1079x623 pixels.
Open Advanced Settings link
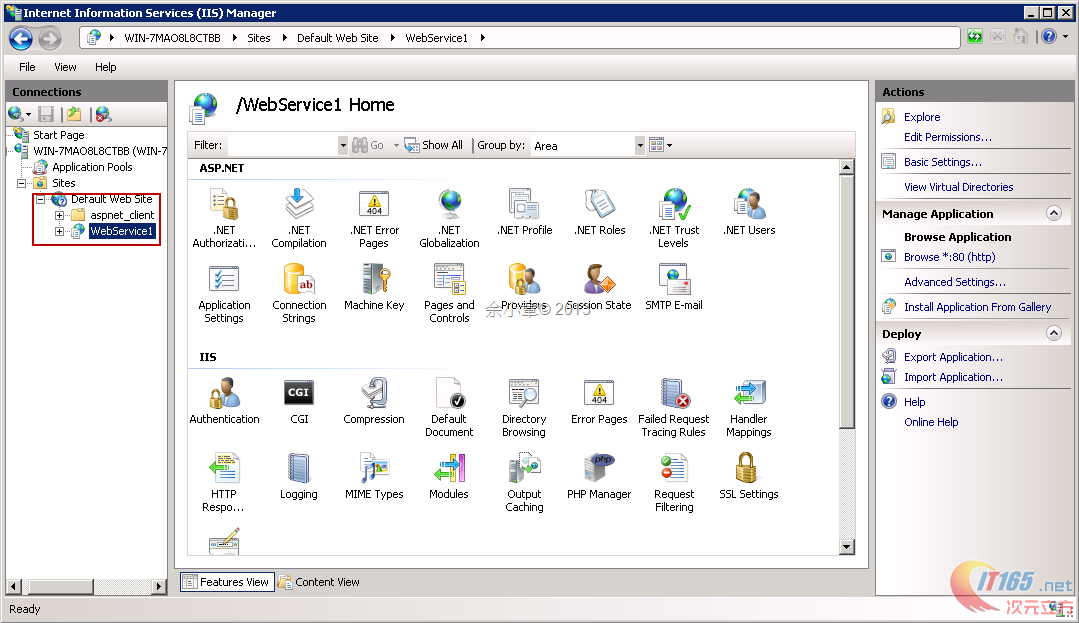tap(954, 282)
